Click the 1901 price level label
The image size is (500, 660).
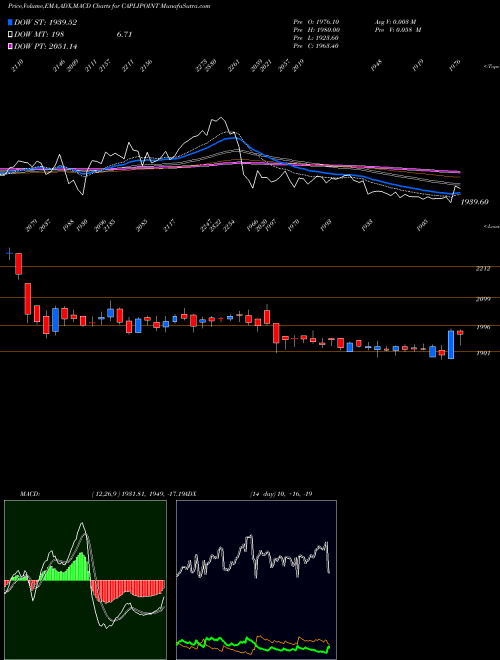point(483,354)
